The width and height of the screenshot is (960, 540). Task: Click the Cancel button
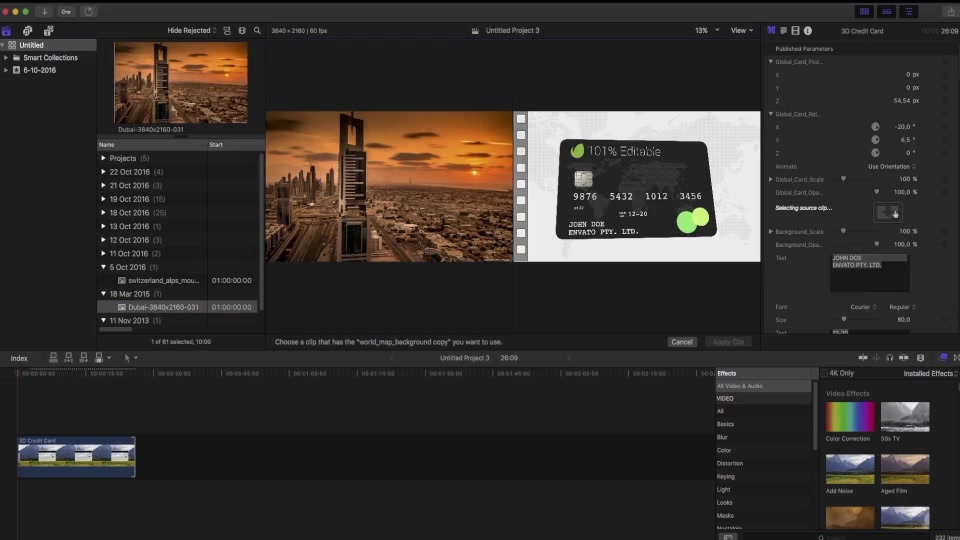[681, 342]
